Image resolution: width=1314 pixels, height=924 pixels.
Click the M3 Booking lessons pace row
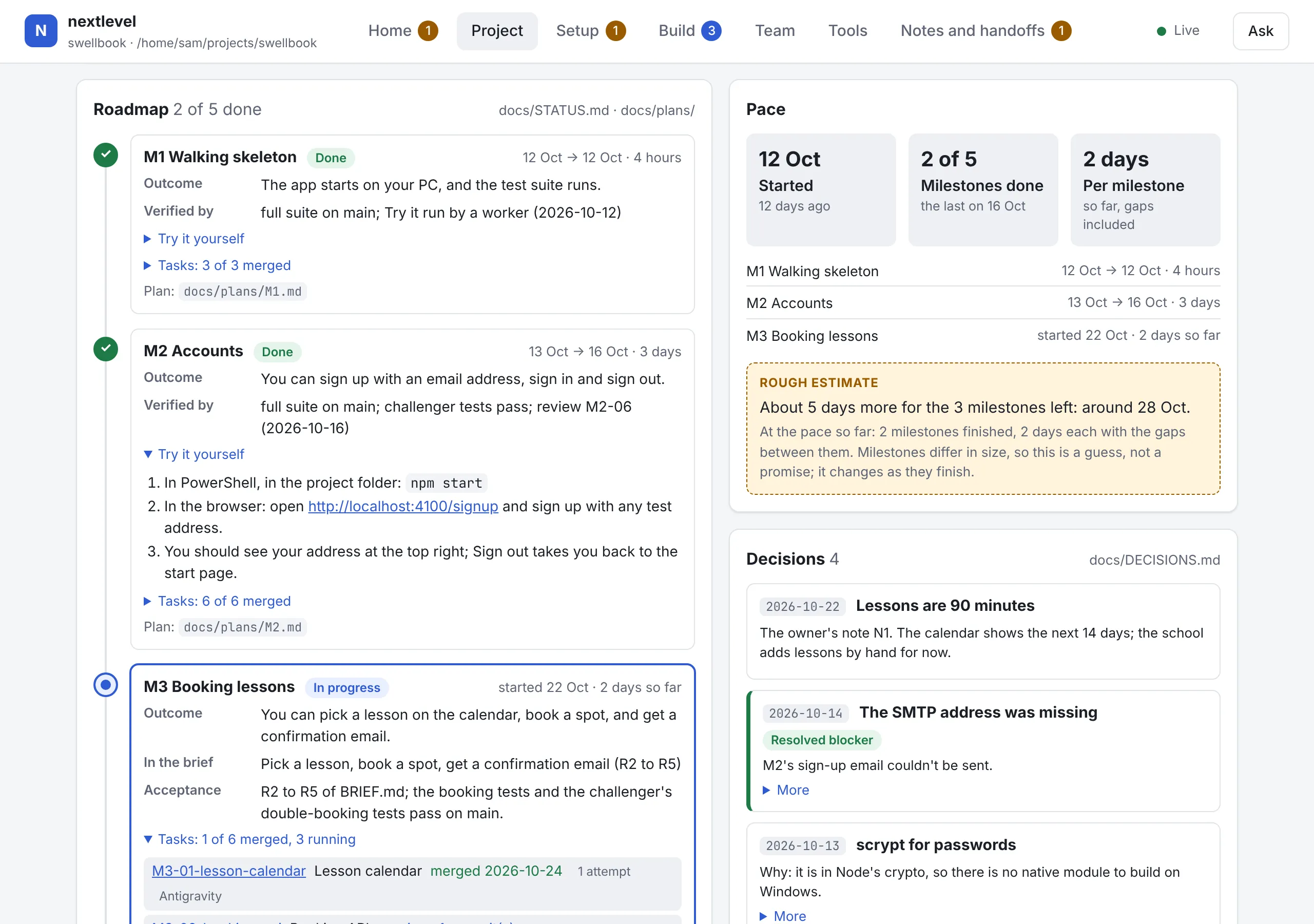982,336
